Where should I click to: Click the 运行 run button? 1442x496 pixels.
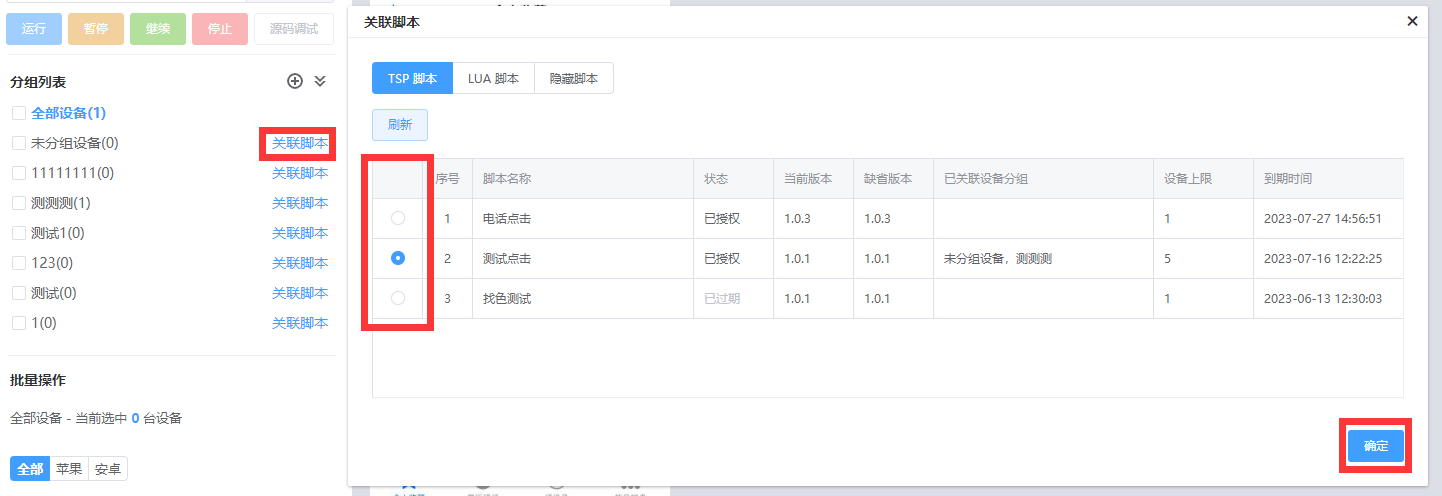[34, 29]
